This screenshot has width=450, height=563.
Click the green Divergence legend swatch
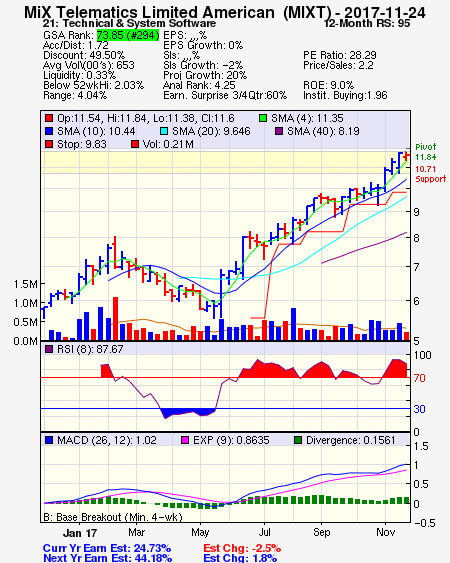pyautogui.click(x=298, y=440)
